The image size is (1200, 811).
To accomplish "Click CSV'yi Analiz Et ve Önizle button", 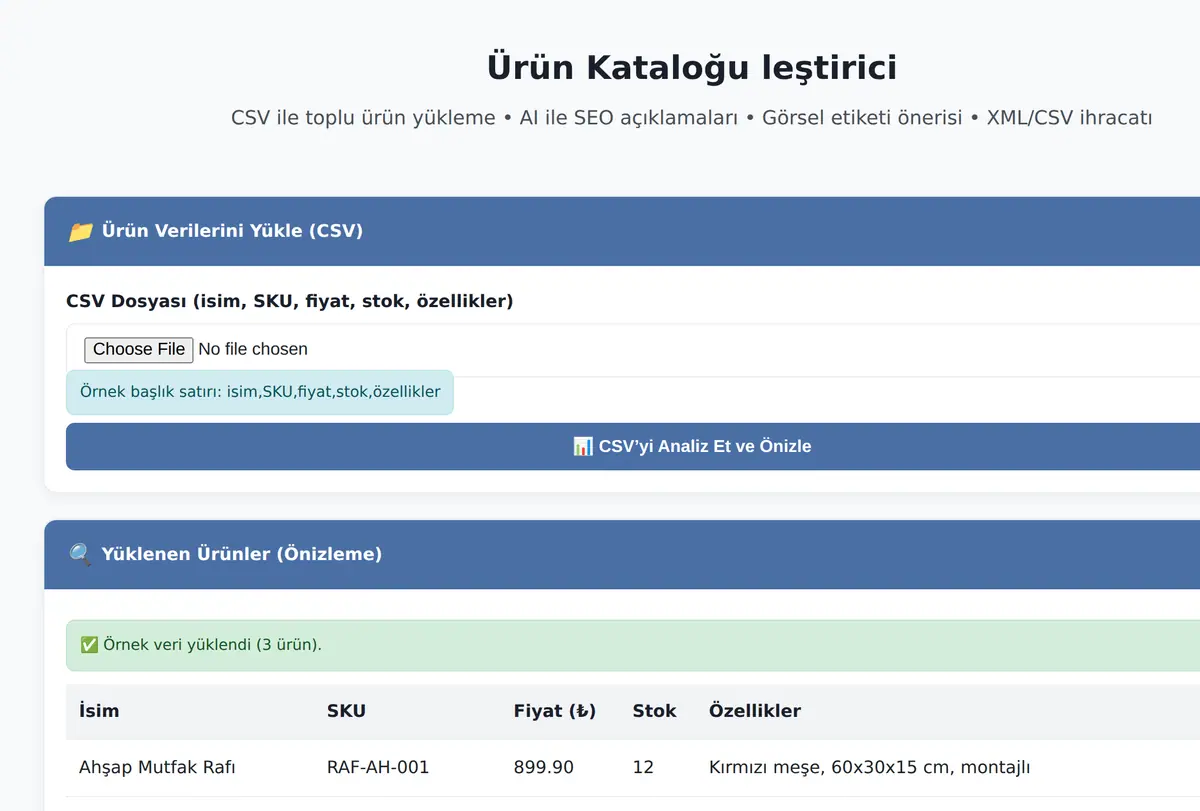I will pyautogui.click(x=692, y=446).
